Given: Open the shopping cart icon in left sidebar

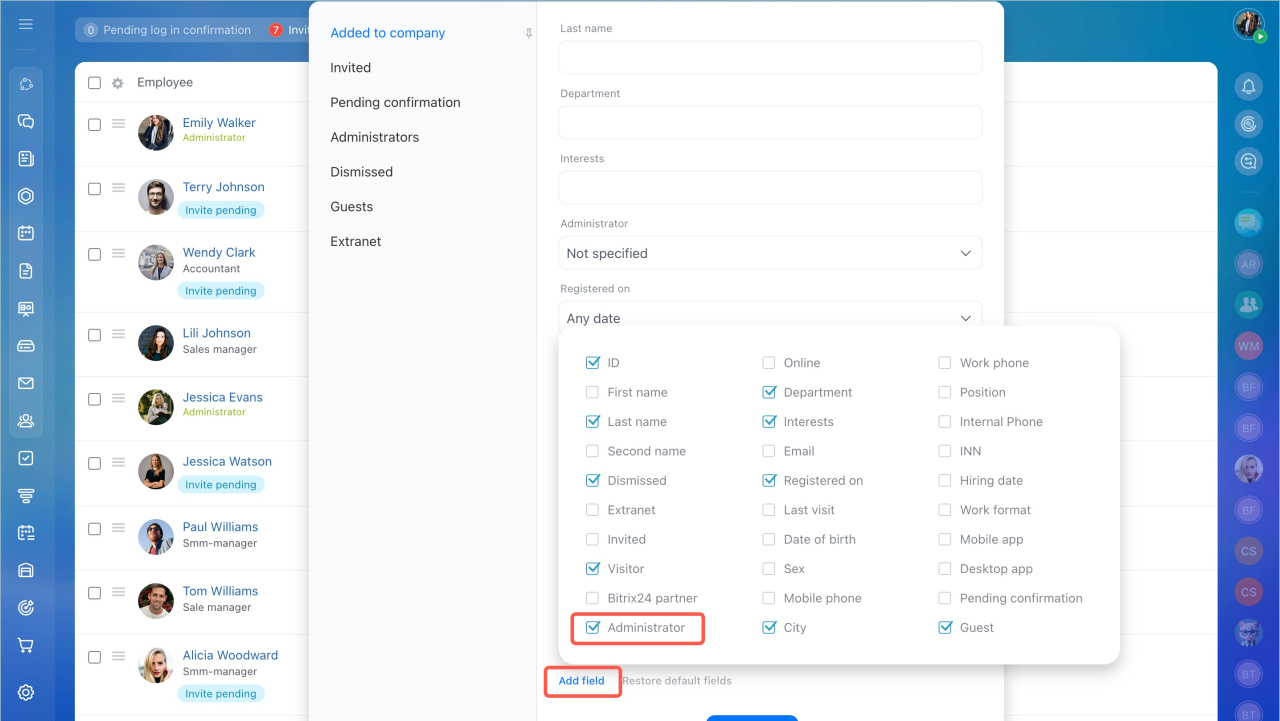Looking at the screenshot, I should [26, 645].
